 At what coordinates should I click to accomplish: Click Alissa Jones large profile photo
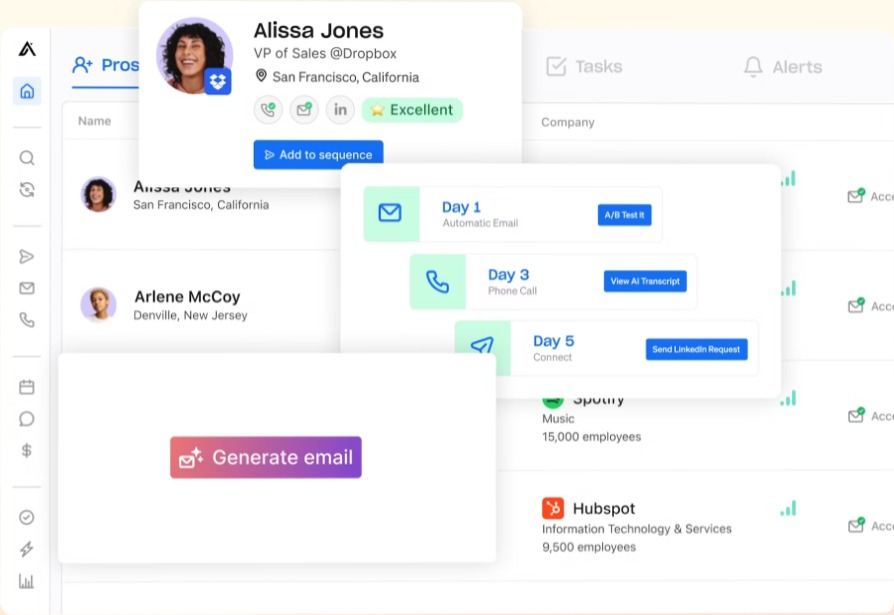(194, 55)
